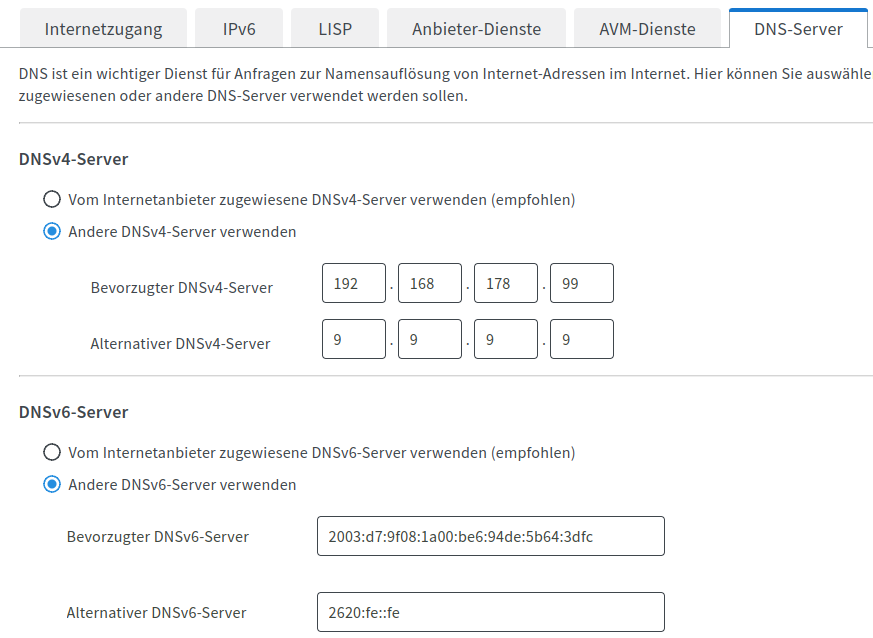Viewport: 873px width, 638px height.
Task: Click the Bevorzugter DNSv4 octet field showing 168
Action: click(430, 283)
